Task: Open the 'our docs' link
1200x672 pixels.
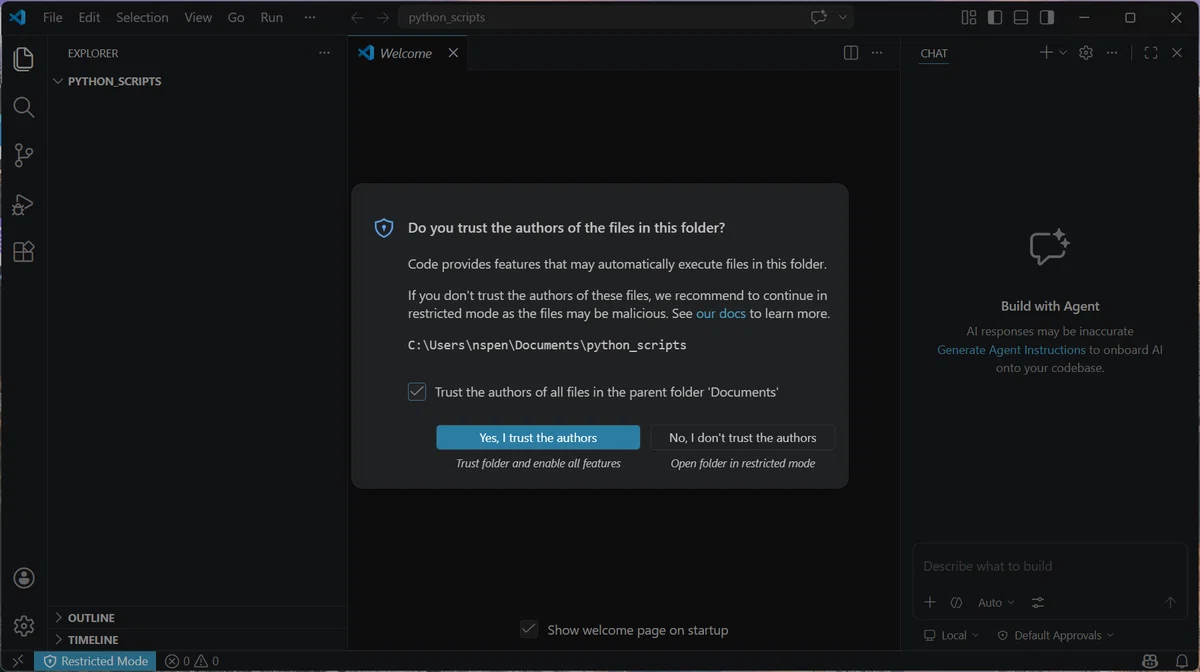Action: (721, 313)
